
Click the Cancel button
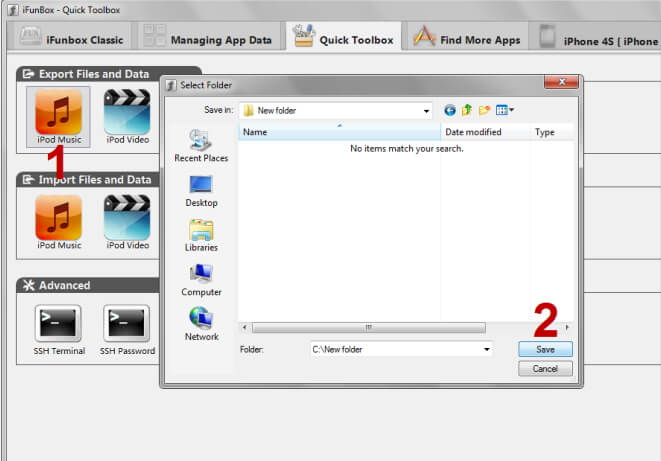(545, 369)
